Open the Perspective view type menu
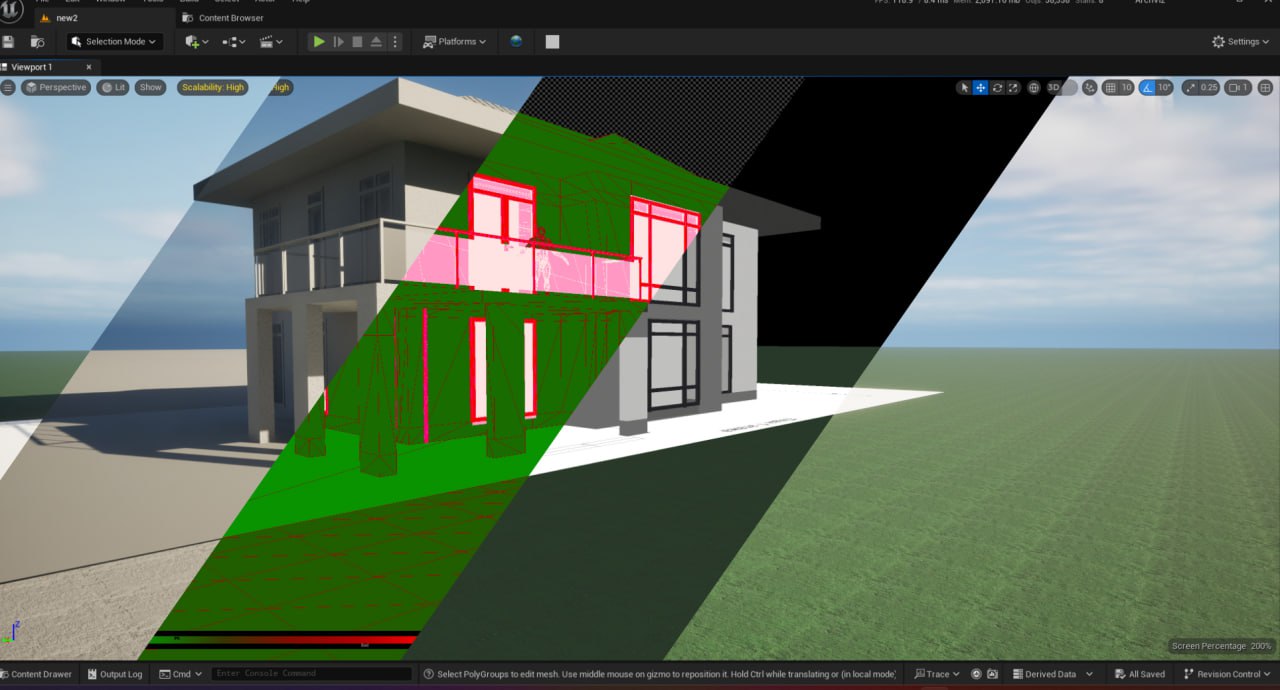 point(56,88)
